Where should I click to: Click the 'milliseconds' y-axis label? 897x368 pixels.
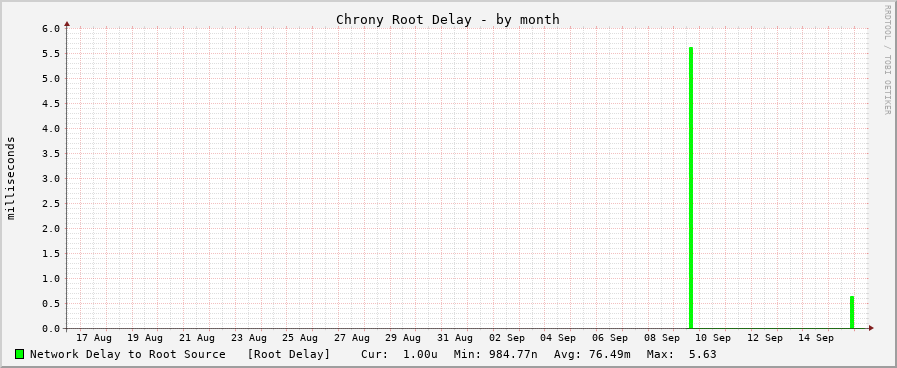pos(11,178)
